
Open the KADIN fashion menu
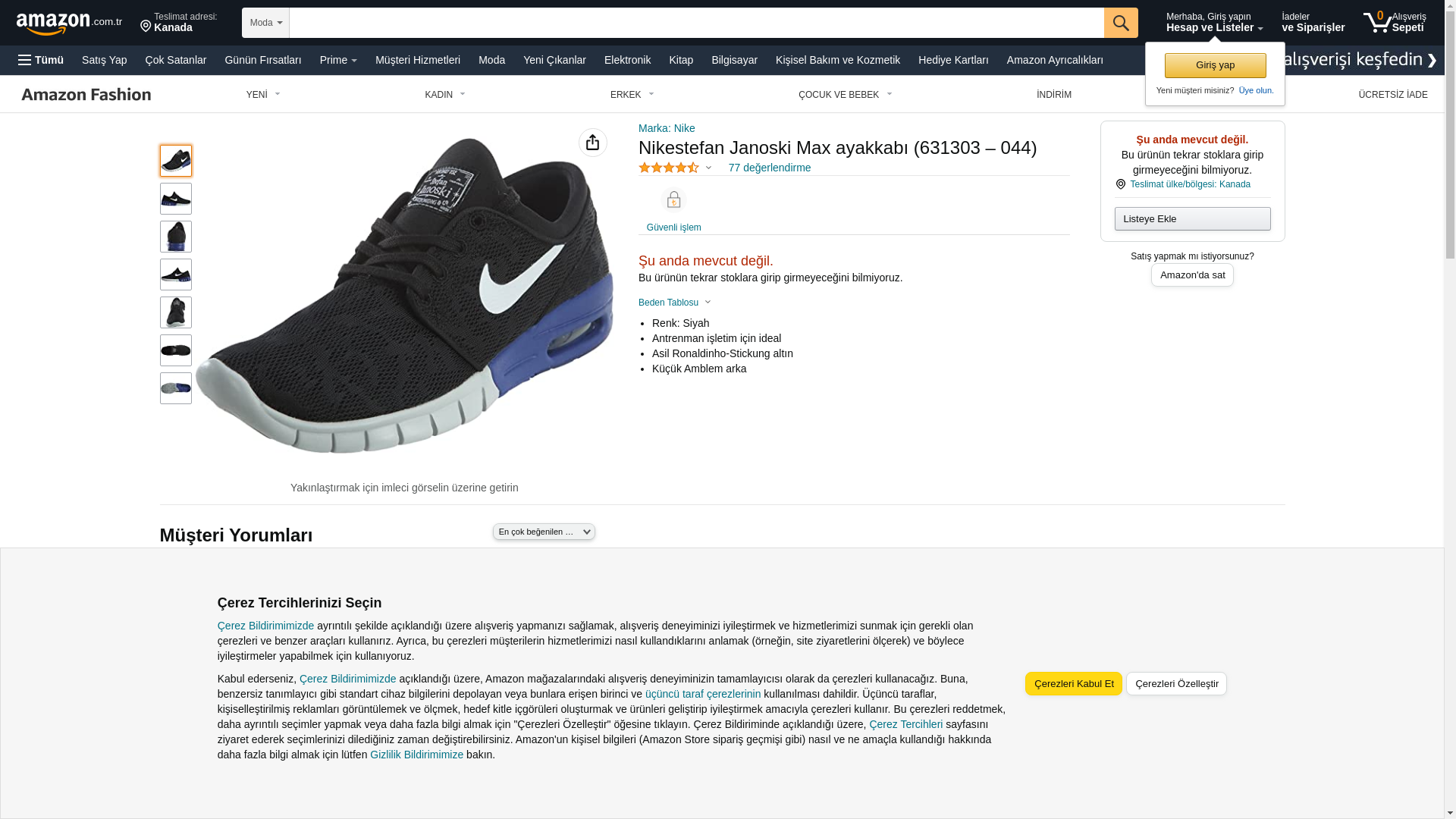tap(444, 95)
